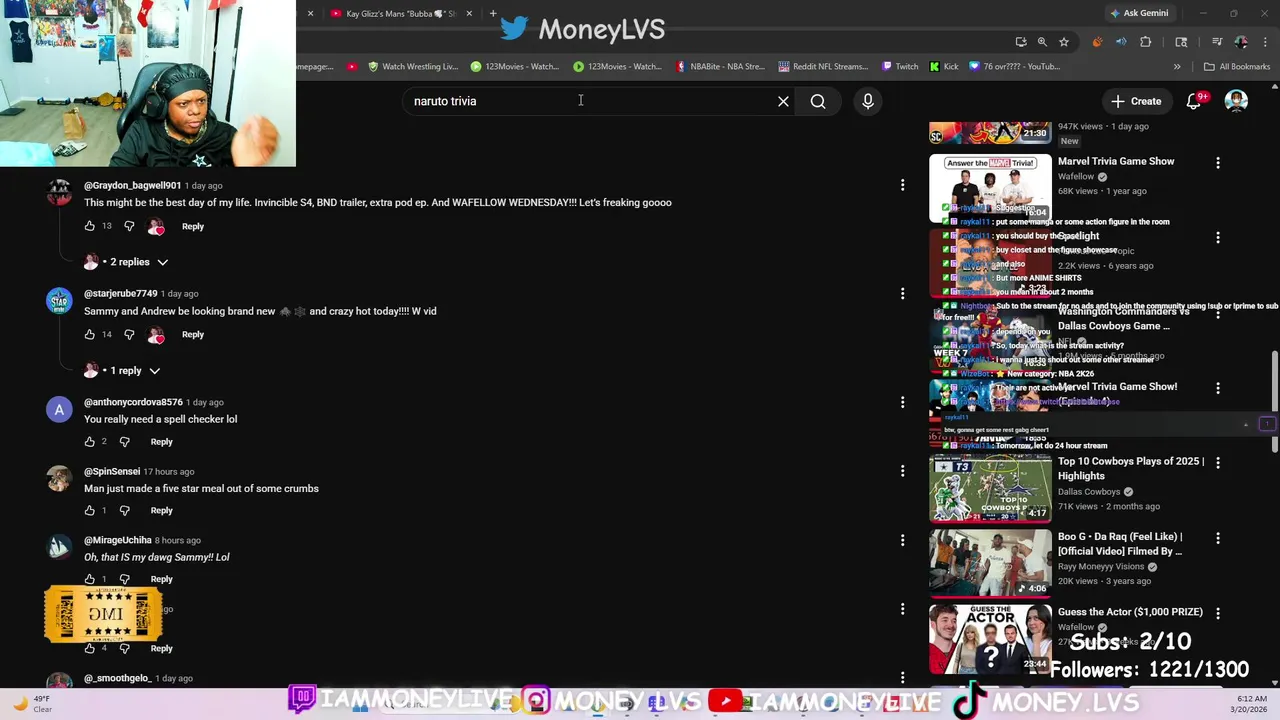Viewport: 1280px width, 720px height.
Task: Open @SpinSensei channel link
Action: coord(112,471)
